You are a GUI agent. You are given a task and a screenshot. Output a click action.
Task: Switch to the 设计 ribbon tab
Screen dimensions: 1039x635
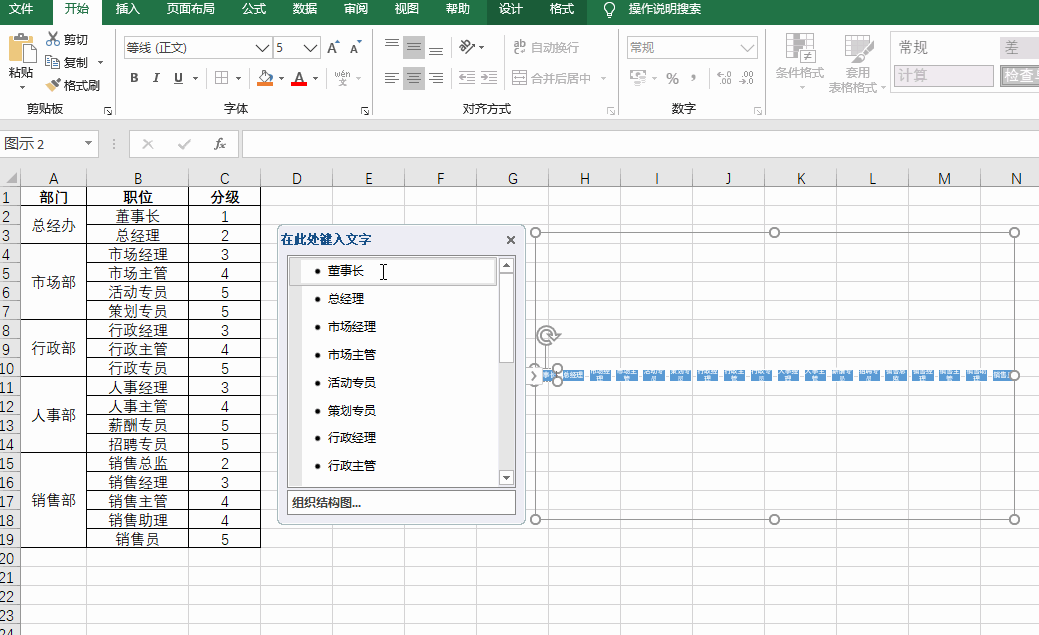pos(511,11)
